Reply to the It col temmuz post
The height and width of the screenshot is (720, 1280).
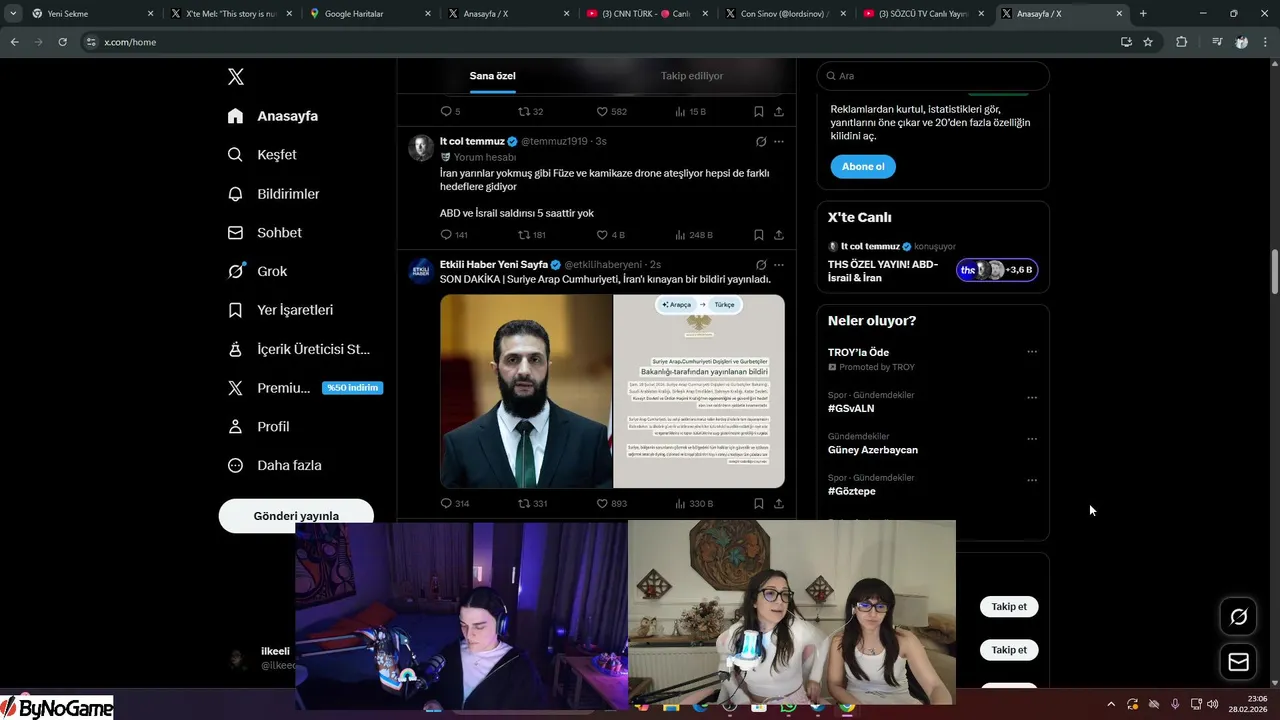[454, 235]
